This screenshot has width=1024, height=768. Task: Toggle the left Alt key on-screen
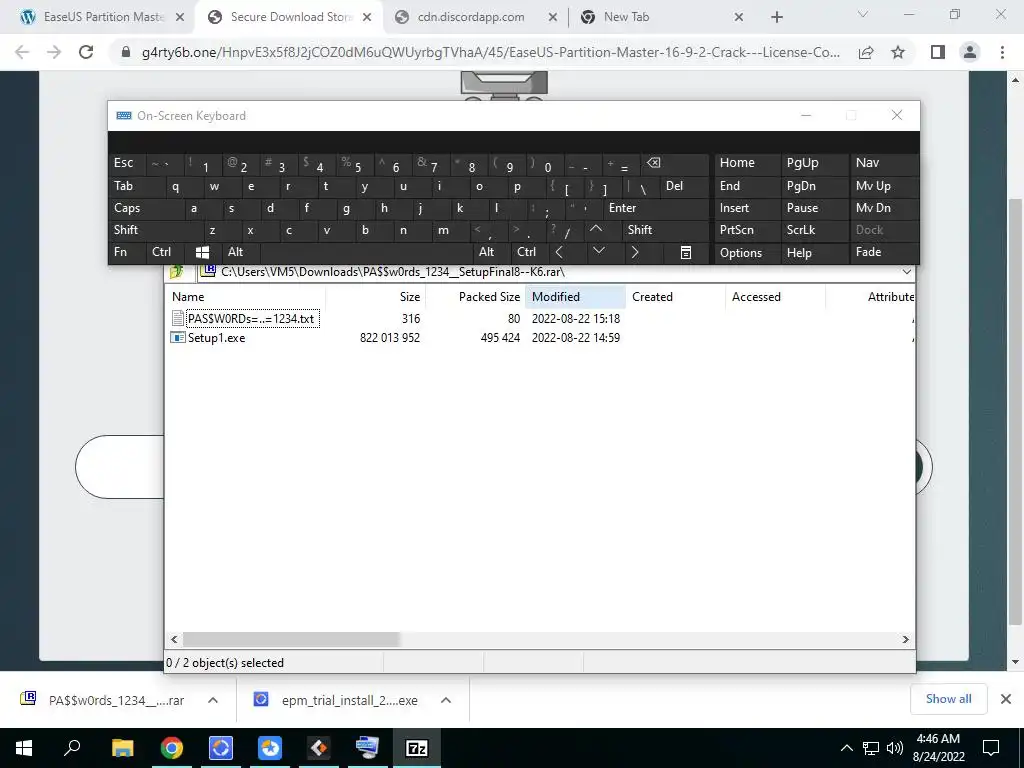pyautogui.click(x=241, y=252)
